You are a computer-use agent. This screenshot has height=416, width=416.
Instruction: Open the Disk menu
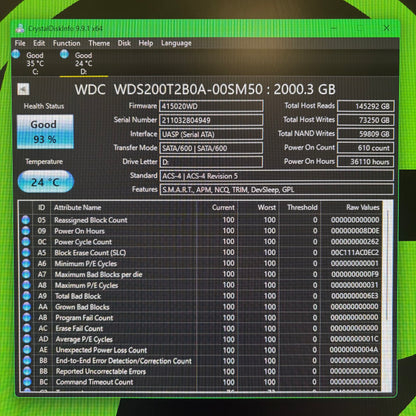(x=124, y=43)
